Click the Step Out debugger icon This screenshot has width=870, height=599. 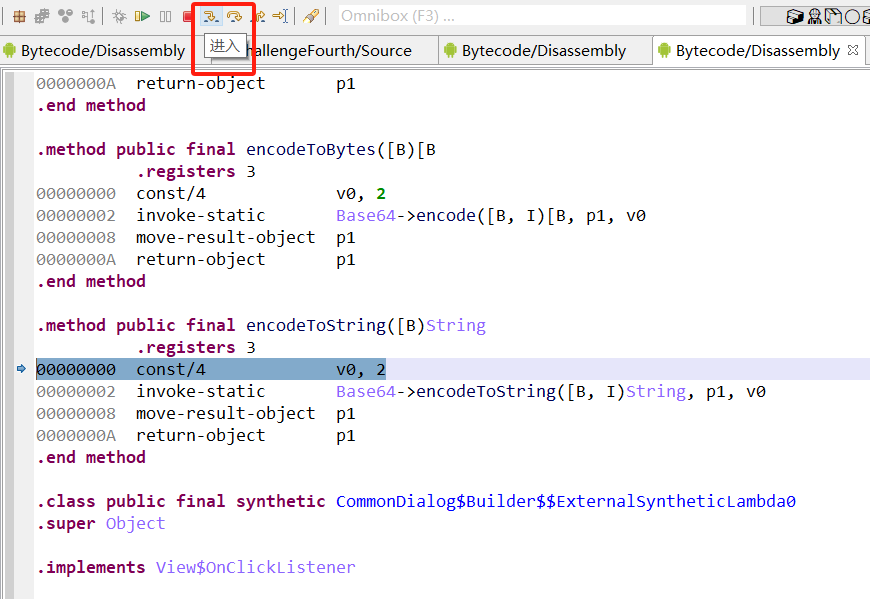pos(258,16)
